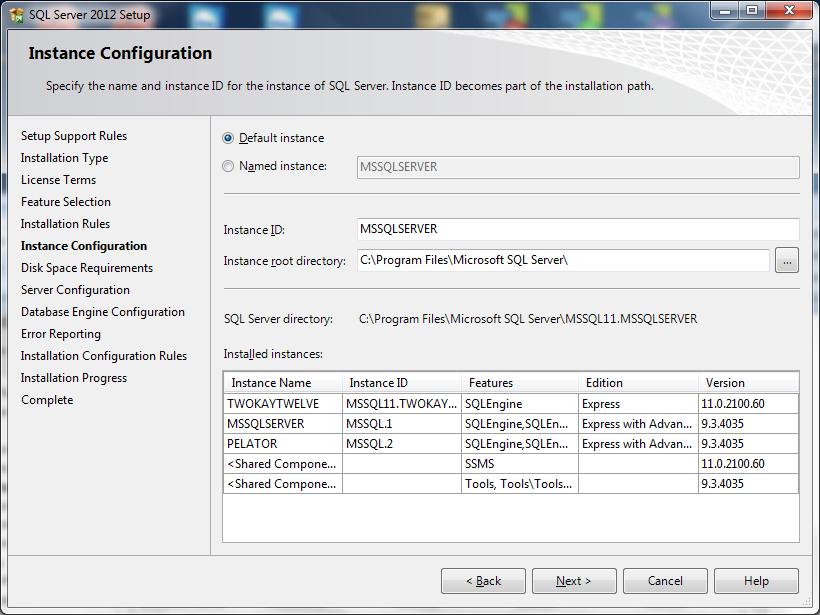Click the Instance root directory field
This screenshot has width=820, height=615.
tap(563, 260)
